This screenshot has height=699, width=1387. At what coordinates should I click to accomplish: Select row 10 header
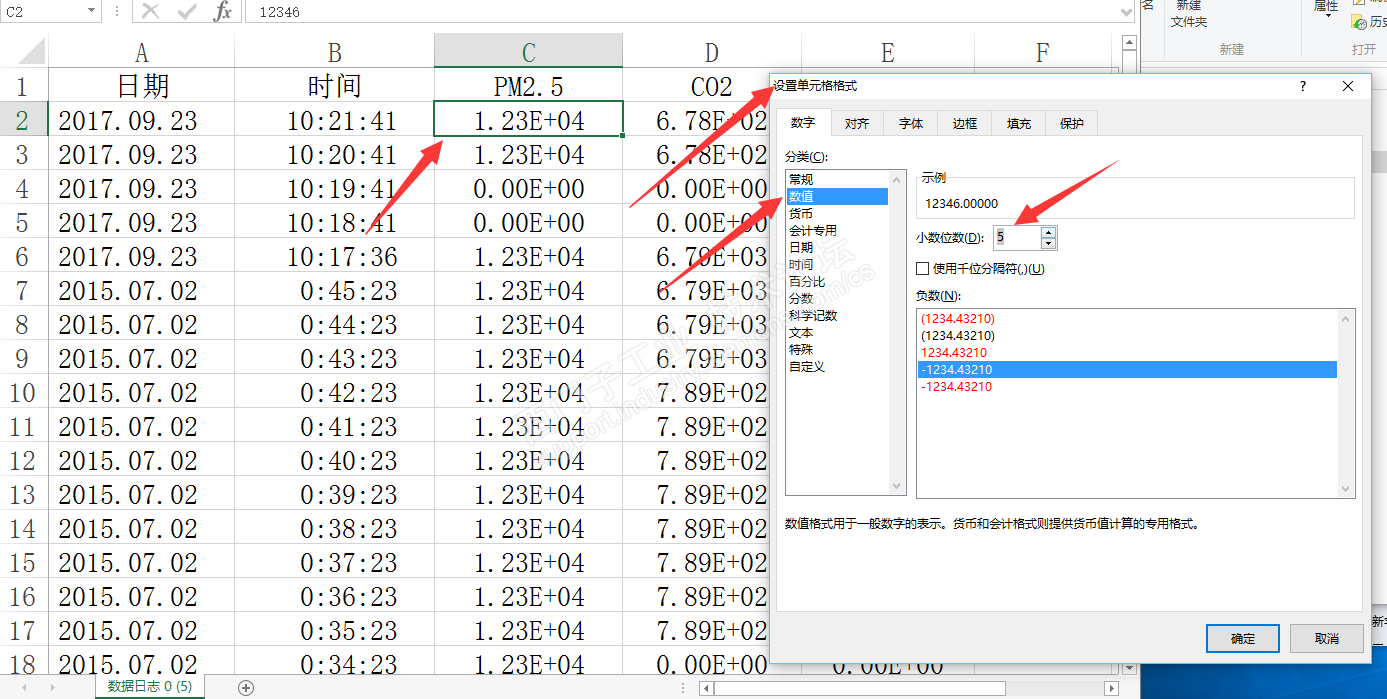23,393
